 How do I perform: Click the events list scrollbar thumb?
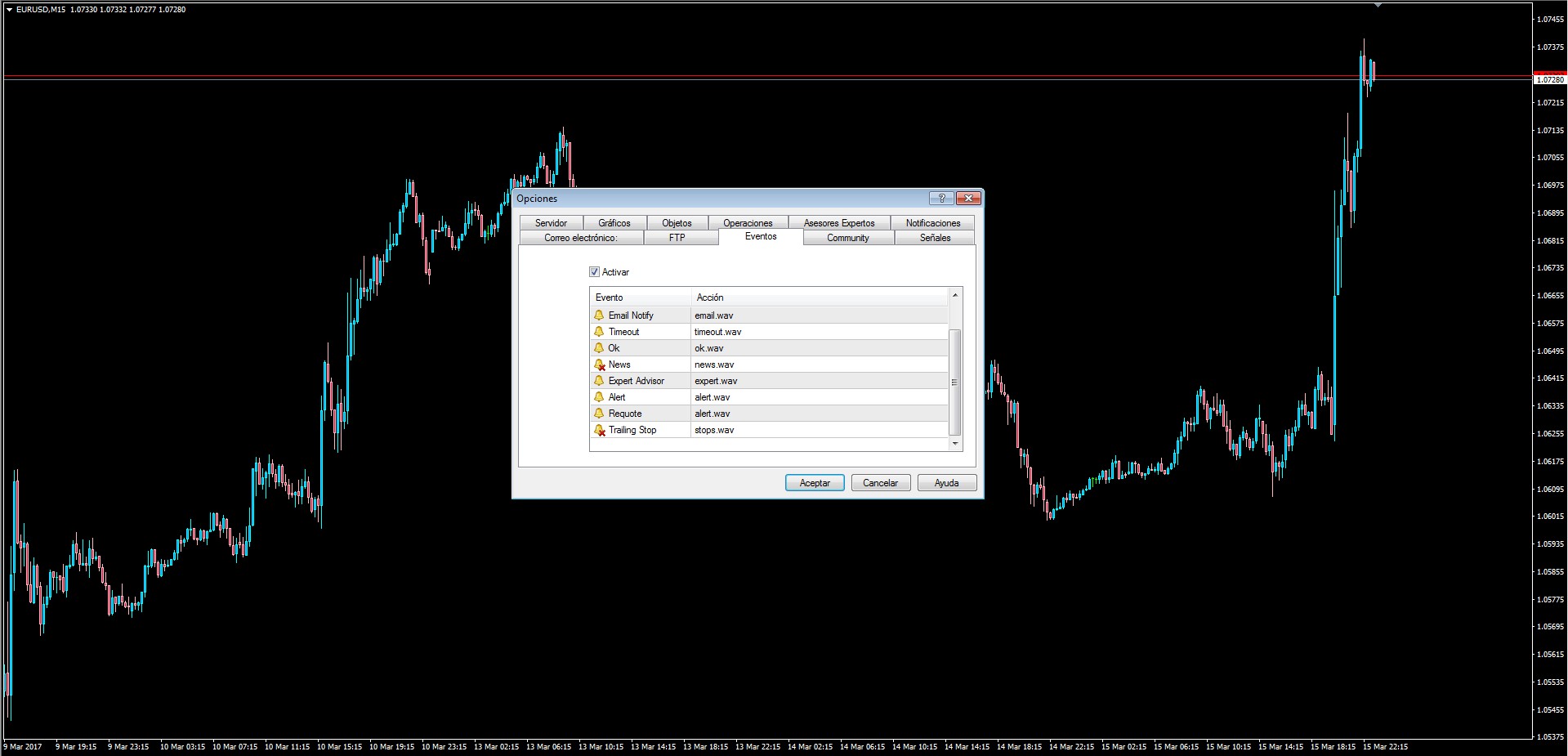955,382
